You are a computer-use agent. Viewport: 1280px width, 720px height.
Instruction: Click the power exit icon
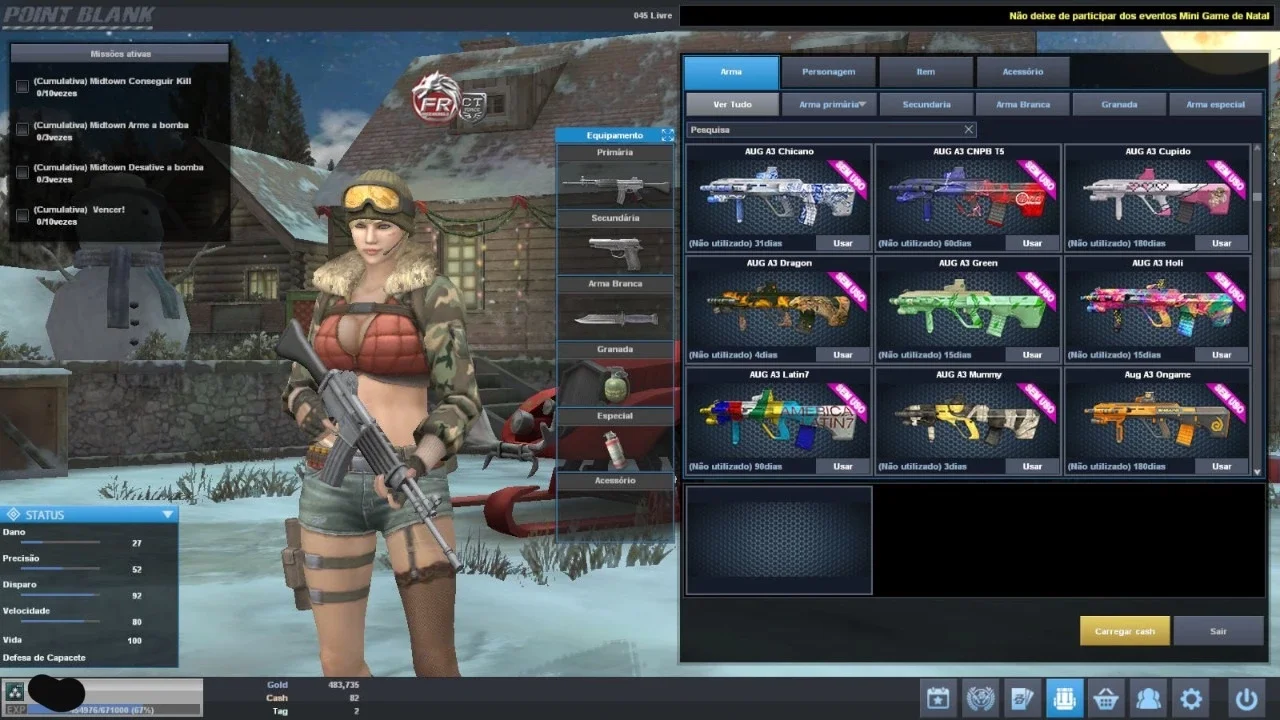tap(1246, 698)
